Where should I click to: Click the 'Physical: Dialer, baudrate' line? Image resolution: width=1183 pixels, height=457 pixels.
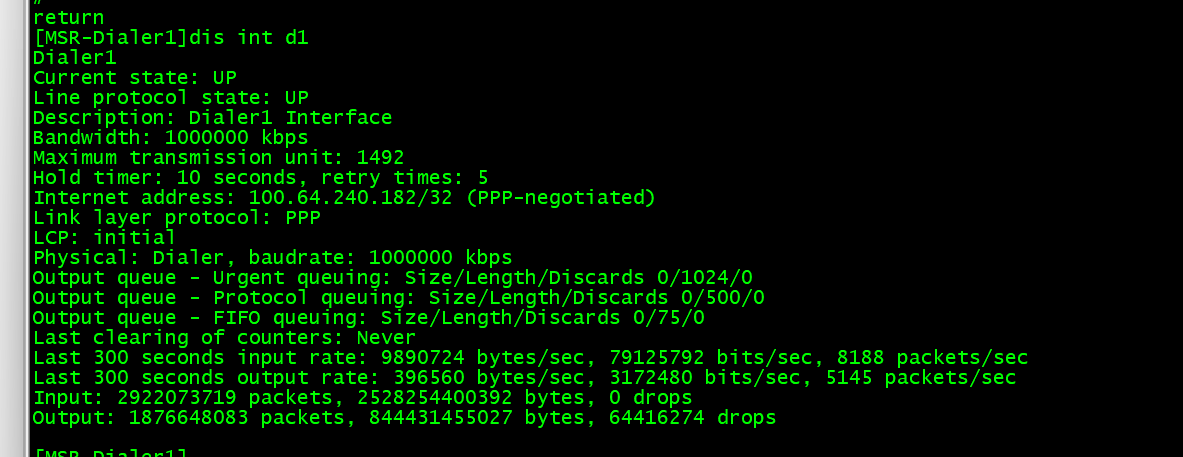272,257
